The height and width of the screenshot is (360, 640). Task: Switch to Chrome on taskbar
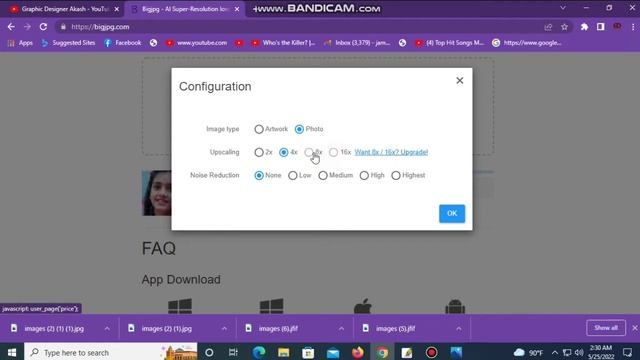(382, 352)
